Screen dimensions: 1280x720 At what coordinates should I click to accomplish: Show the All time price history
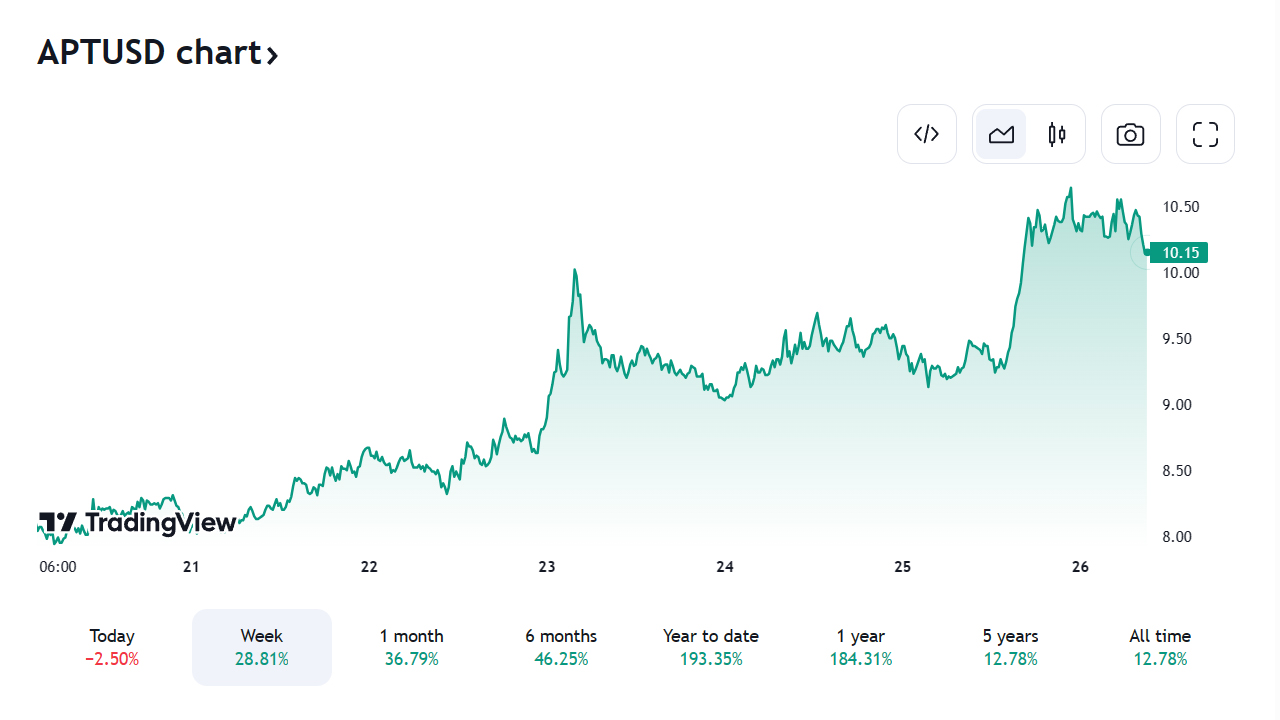(1160, 647)
